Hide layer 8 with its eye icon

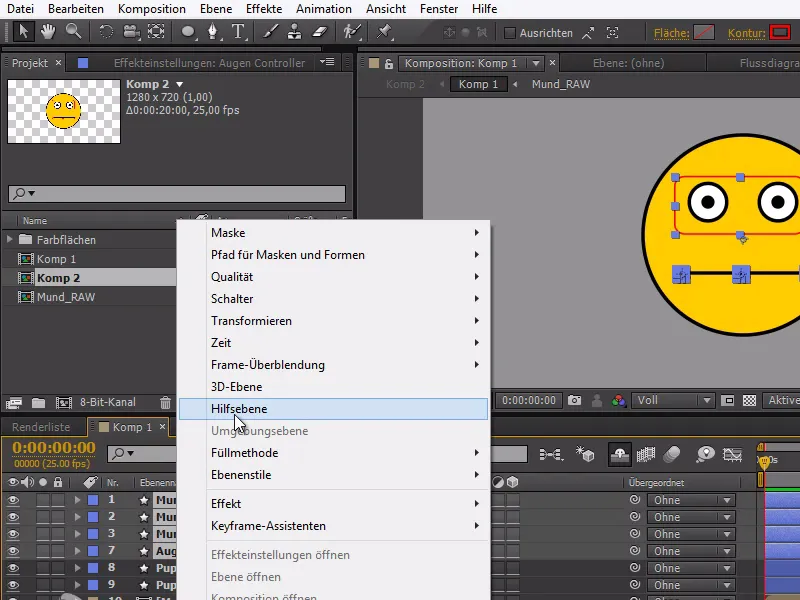coord(13,568)
